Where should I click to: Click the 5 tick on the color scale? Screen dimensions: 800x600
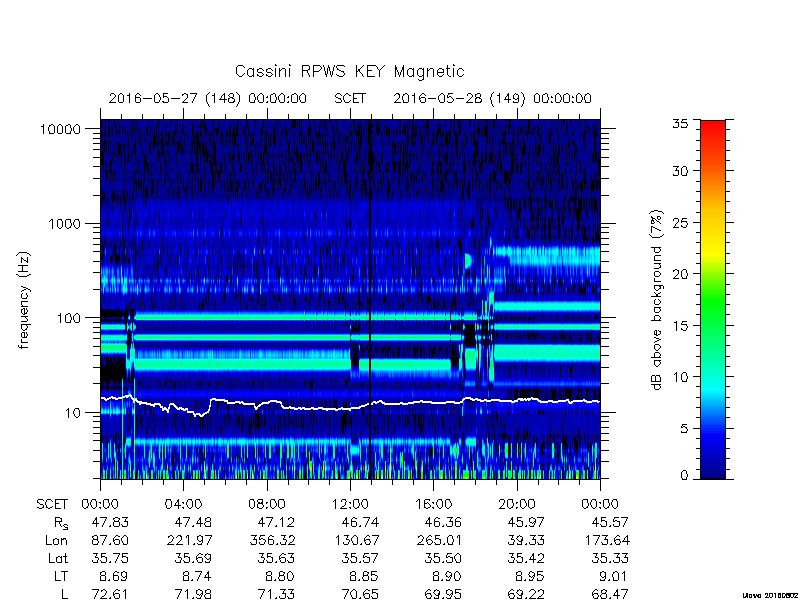click(684, 429)
